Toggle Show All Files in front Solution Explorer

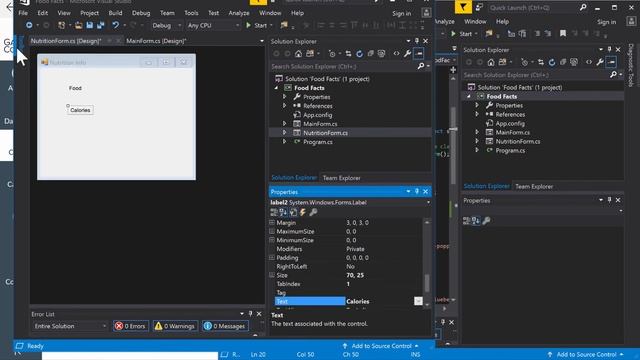[x=381, y=53]
